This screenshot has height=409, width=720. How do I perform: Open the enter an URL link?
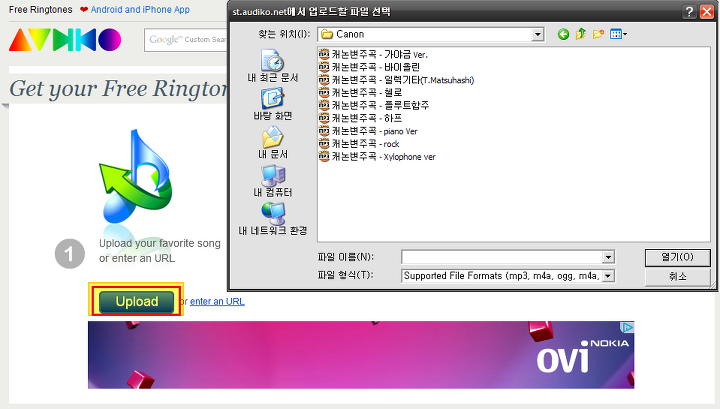217,302
